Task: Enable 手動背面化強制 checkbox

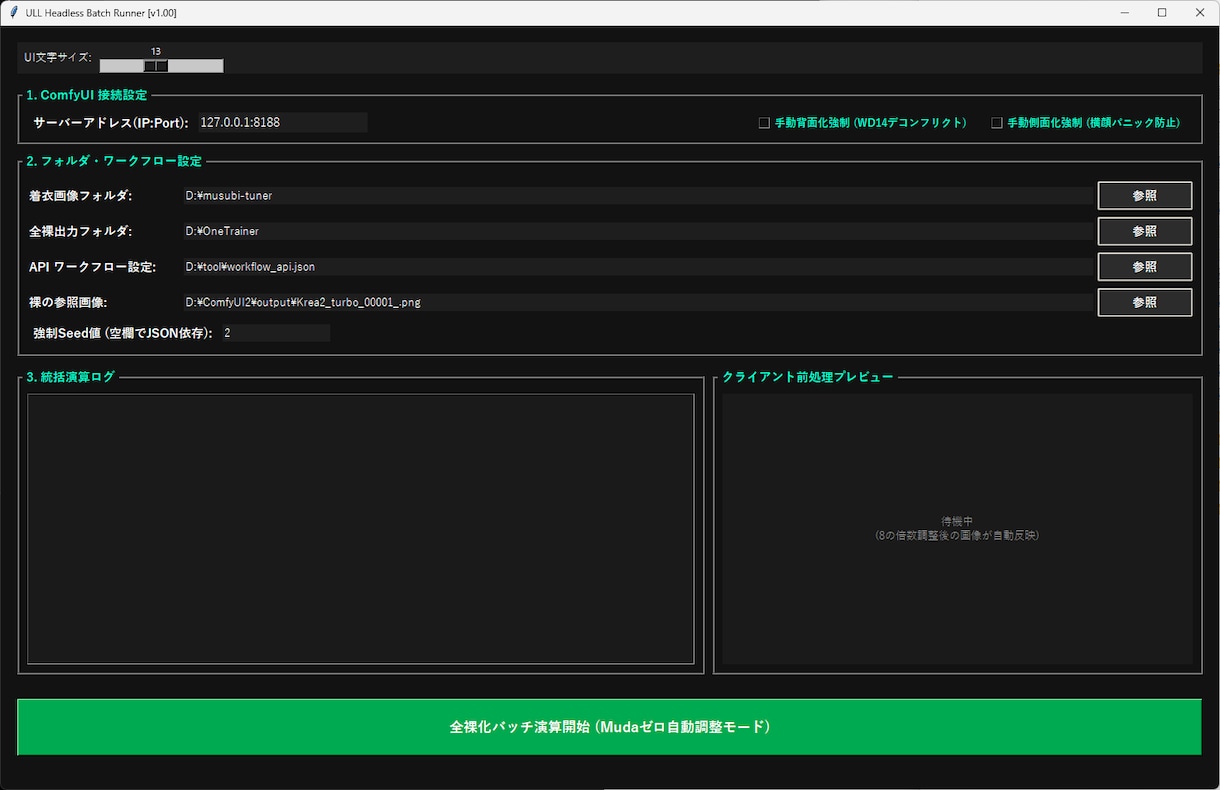Action: pyautogui.click(x=764, y=123)
